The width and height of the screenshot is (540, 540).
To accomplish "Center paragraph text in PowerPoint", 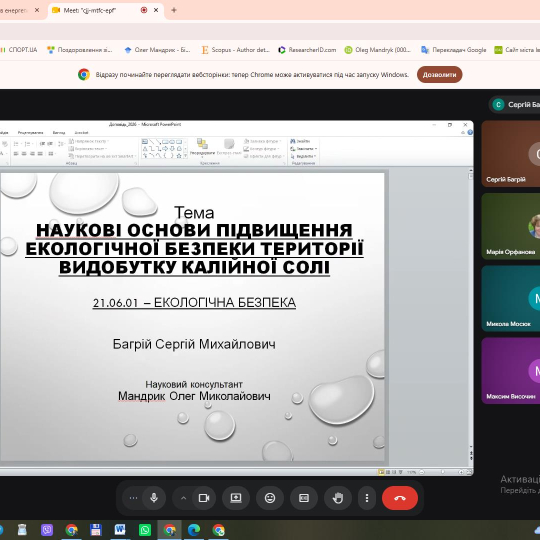I will click(24, 154).
